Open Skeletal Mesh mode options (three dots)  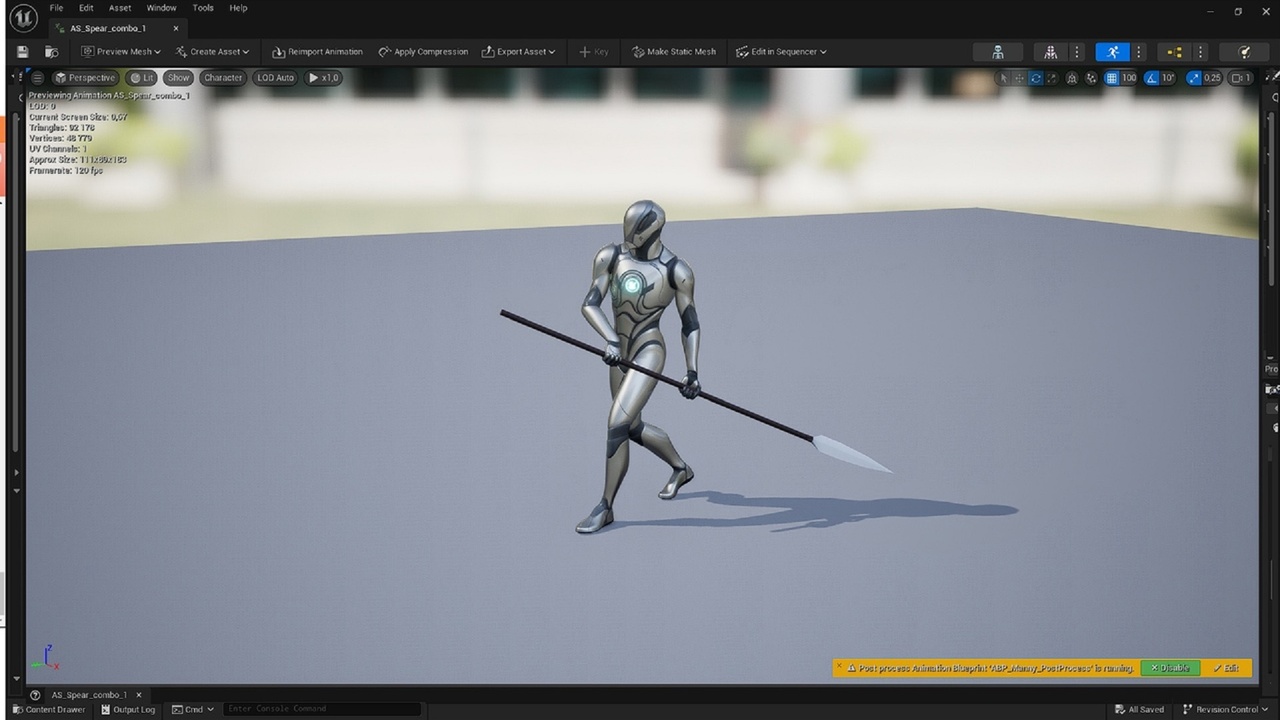(1076, 52)
